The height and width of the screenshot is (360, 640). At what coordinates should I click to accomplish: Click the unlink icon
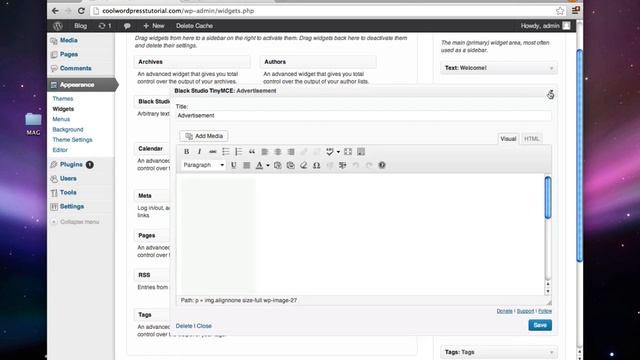(x=317, y=152)
